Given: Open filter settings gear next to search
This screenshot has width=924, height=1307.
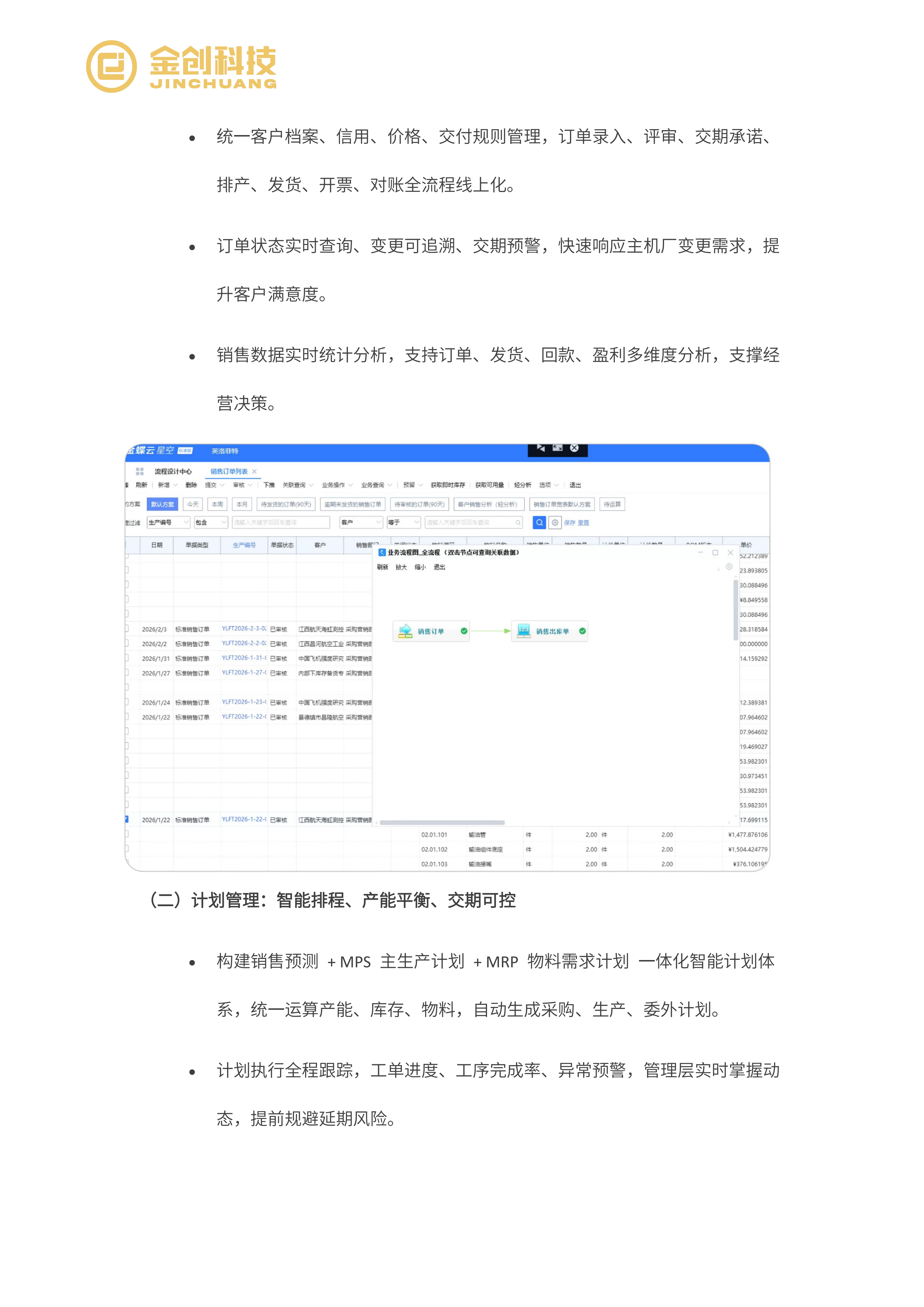Looking at the screenshot, I should [x=555, y=522].
